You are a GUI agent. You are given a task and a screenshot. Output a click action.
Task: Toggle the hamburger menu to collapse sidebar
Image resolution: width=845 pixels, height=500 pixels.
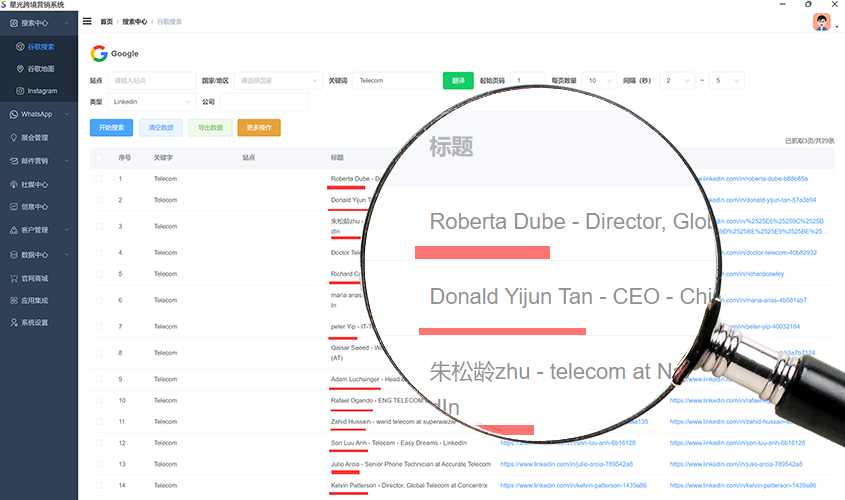(x=87, y=22)
